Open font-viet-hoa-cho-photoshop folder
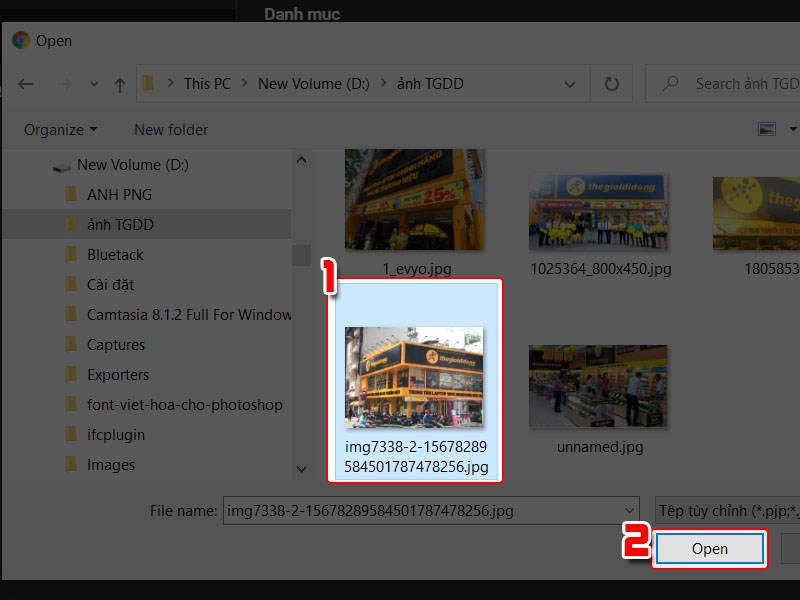This screenshot has width=800, height=600. [x=185, y=405]
